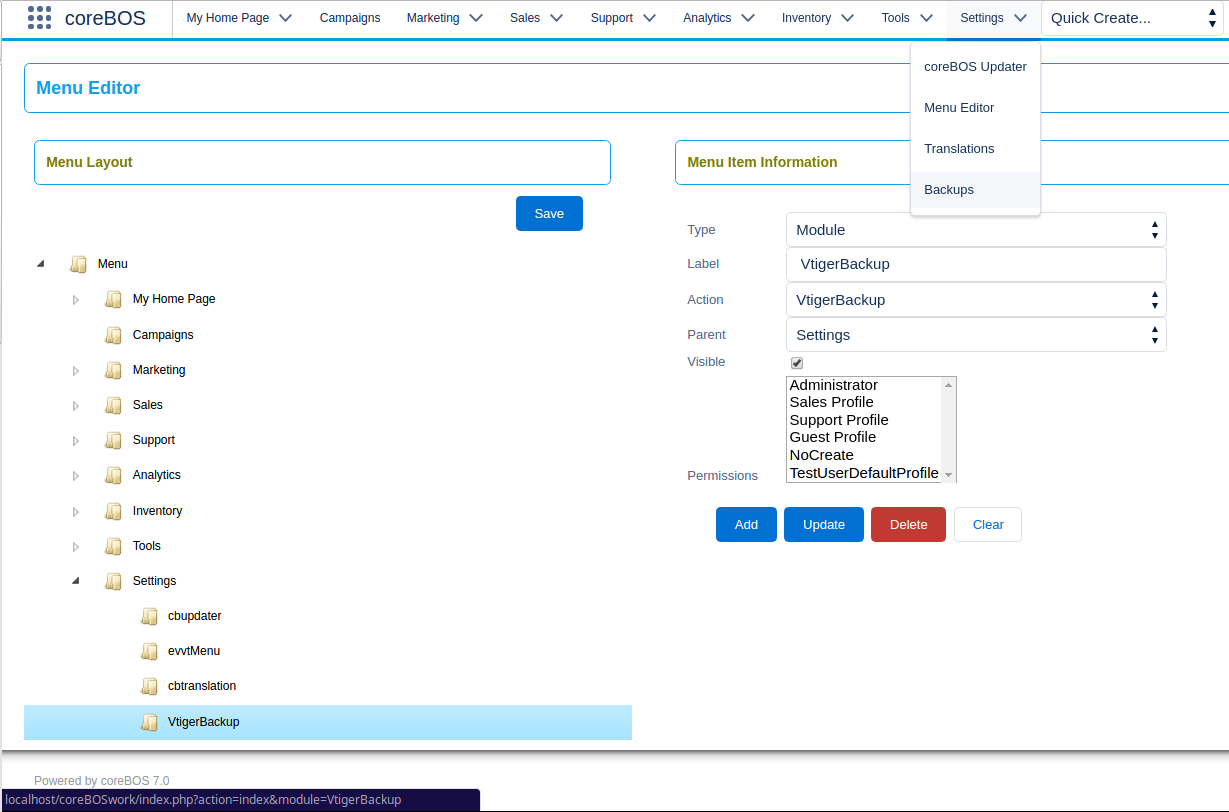The width and height of the screenshot is (1229, 812).
Task: Click the blue Save button
Action: [x=549, y=213]
